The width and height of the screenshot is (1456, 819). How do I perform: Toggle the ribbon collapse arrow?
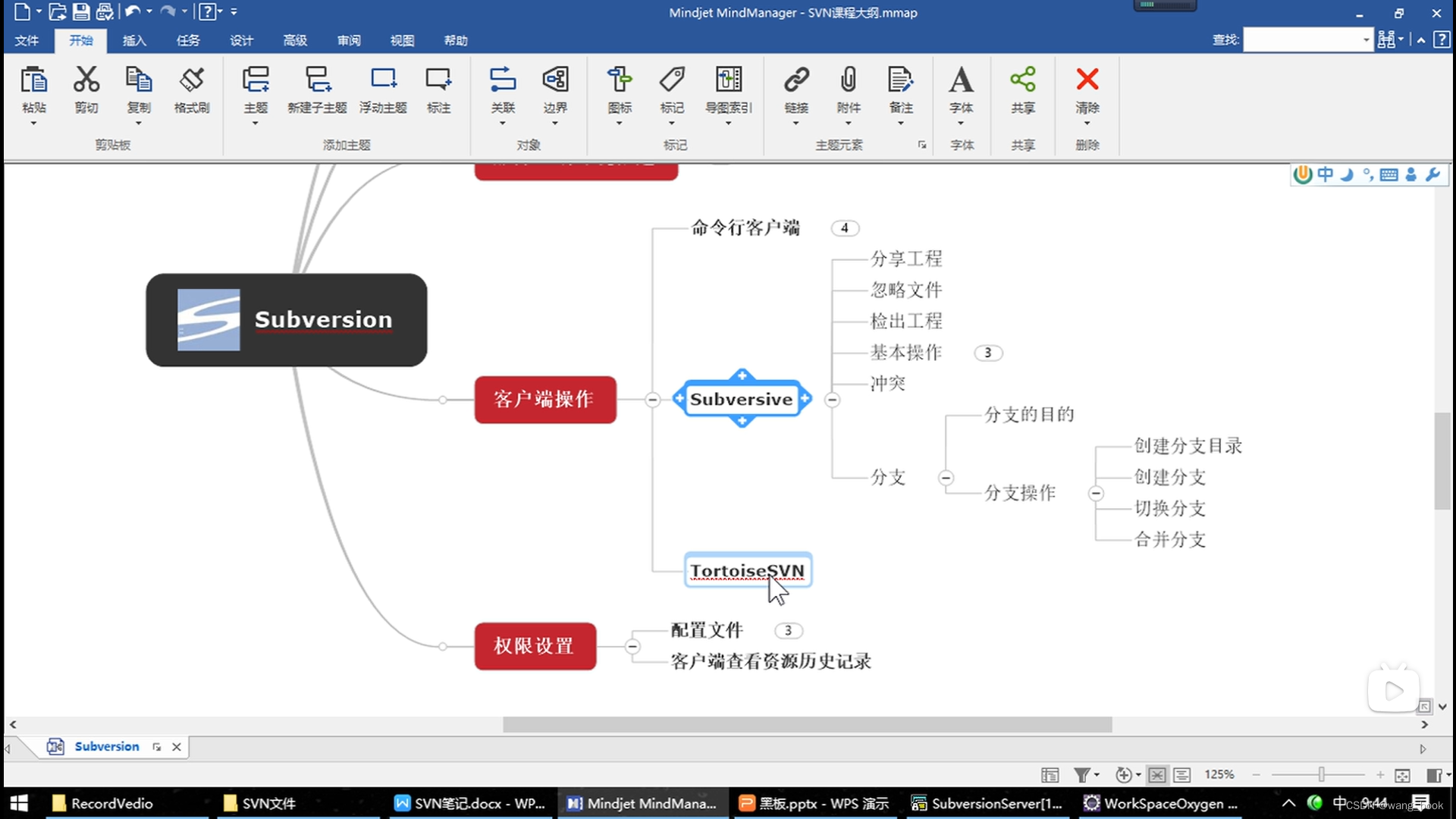tap(1421, 40)
